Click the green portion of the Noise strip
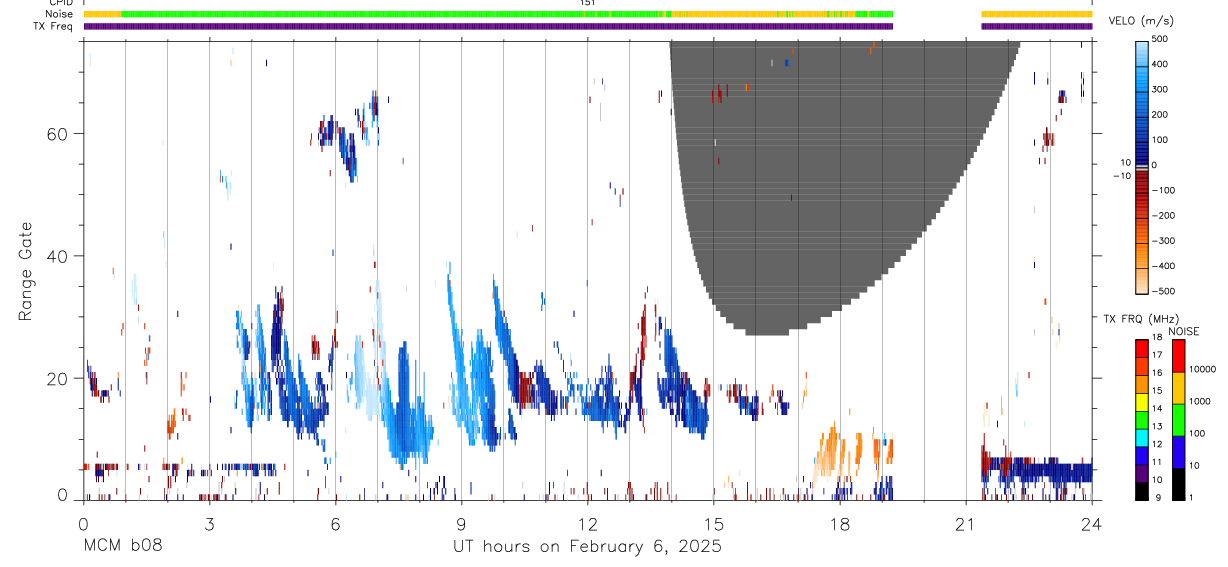 395,14
